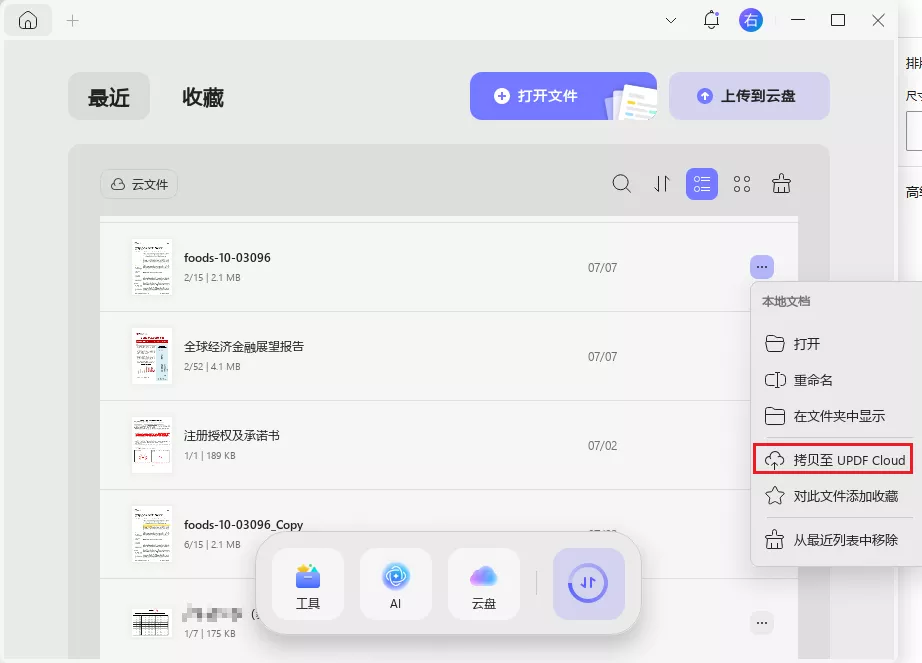Viewport: 922px width, 663px height.
Task: Click the 上传到云盘 button
Action: point(749,96)
